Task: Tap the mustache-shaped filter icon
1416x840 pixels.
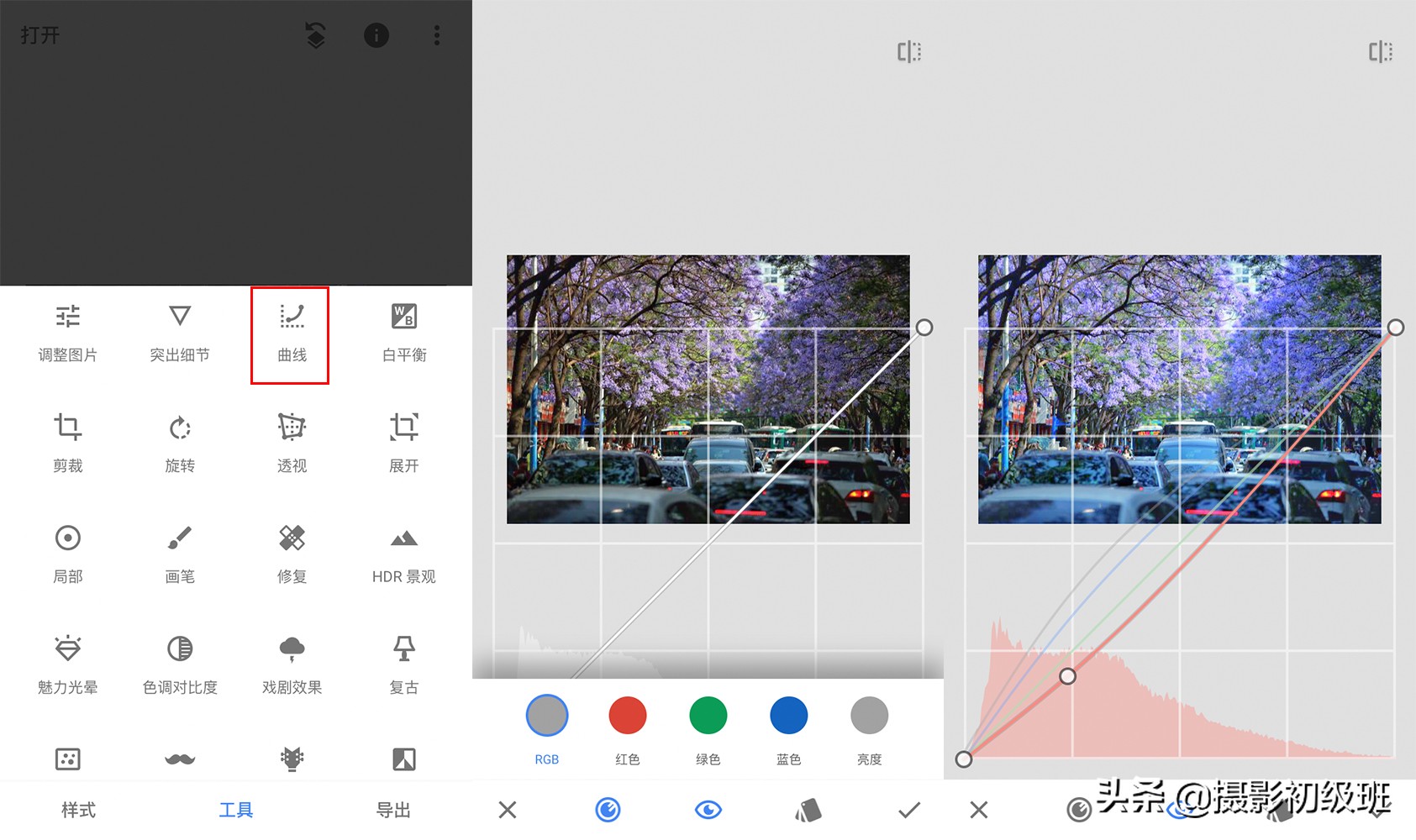Action: point(180,759)
